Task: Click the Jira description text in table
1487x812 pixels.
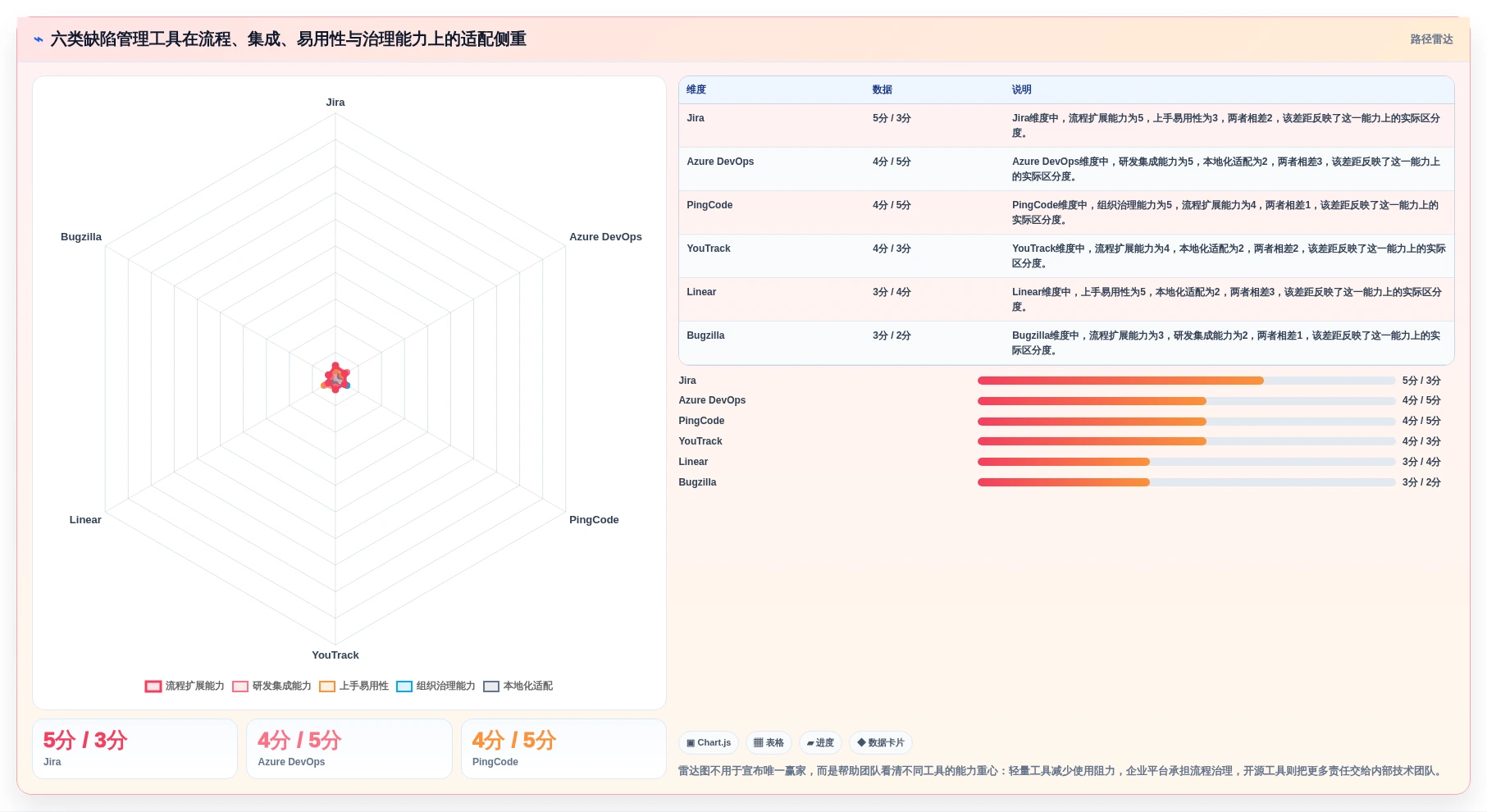Action: [x=1226, y=125]
